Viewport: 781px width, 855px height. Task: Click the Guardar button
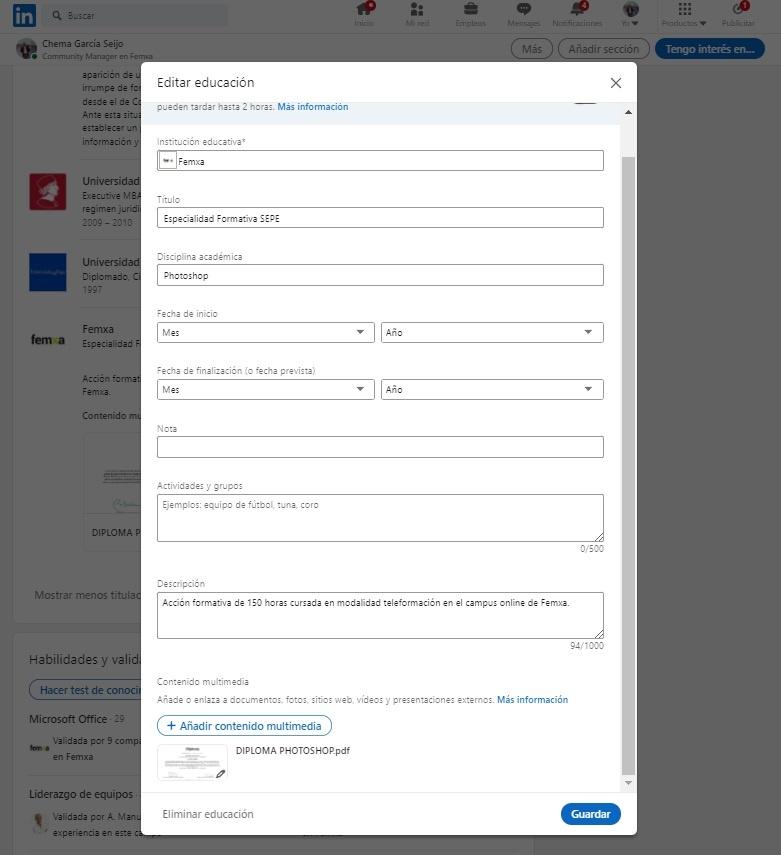591,814
